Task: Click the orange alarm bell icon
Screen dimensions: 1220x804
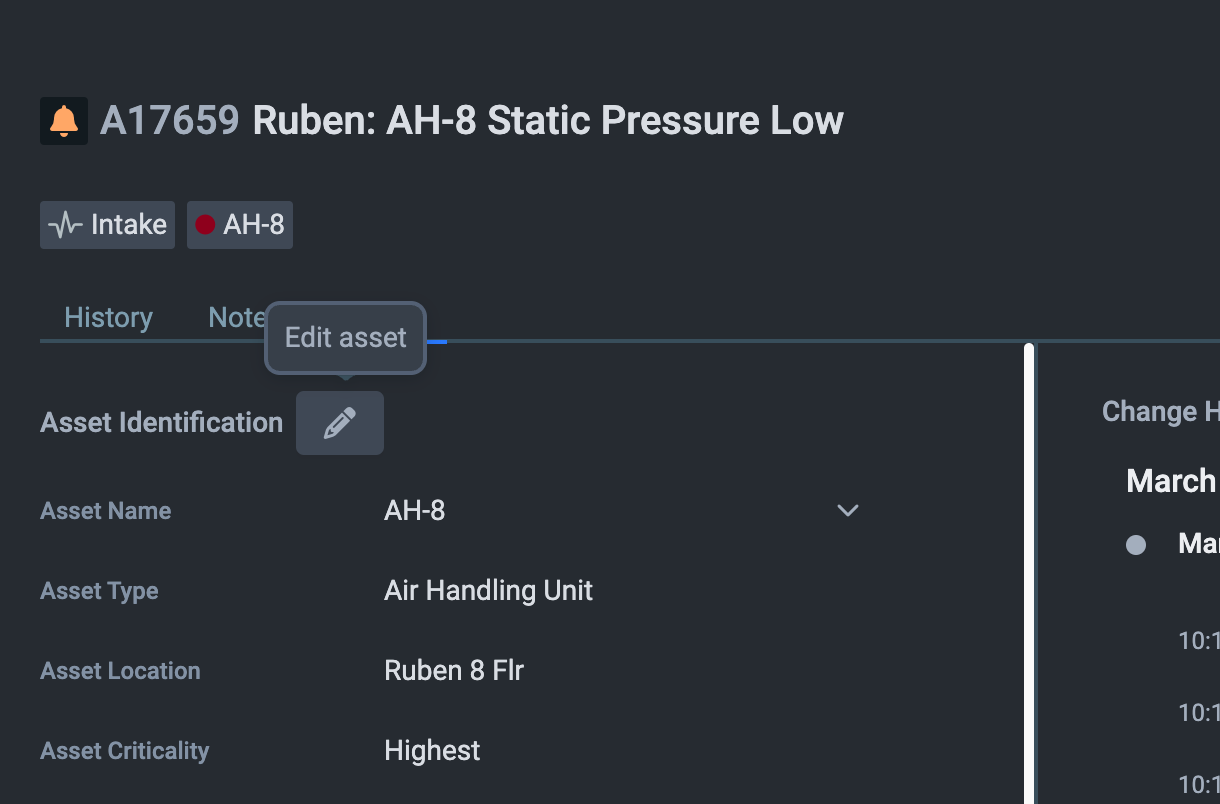Action: pos(64,121)
